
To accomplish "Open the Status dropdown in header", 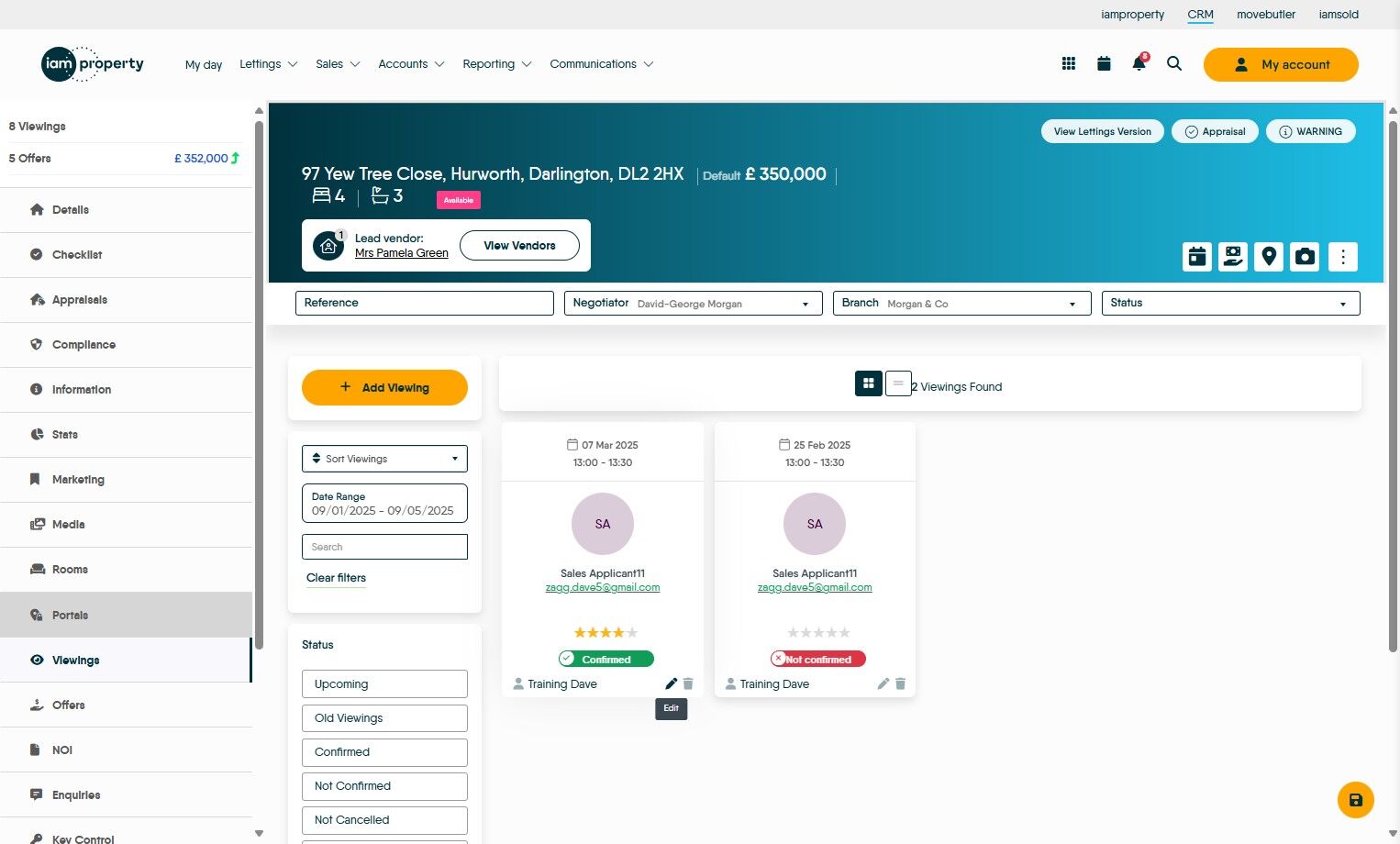I will (1230, 303).
